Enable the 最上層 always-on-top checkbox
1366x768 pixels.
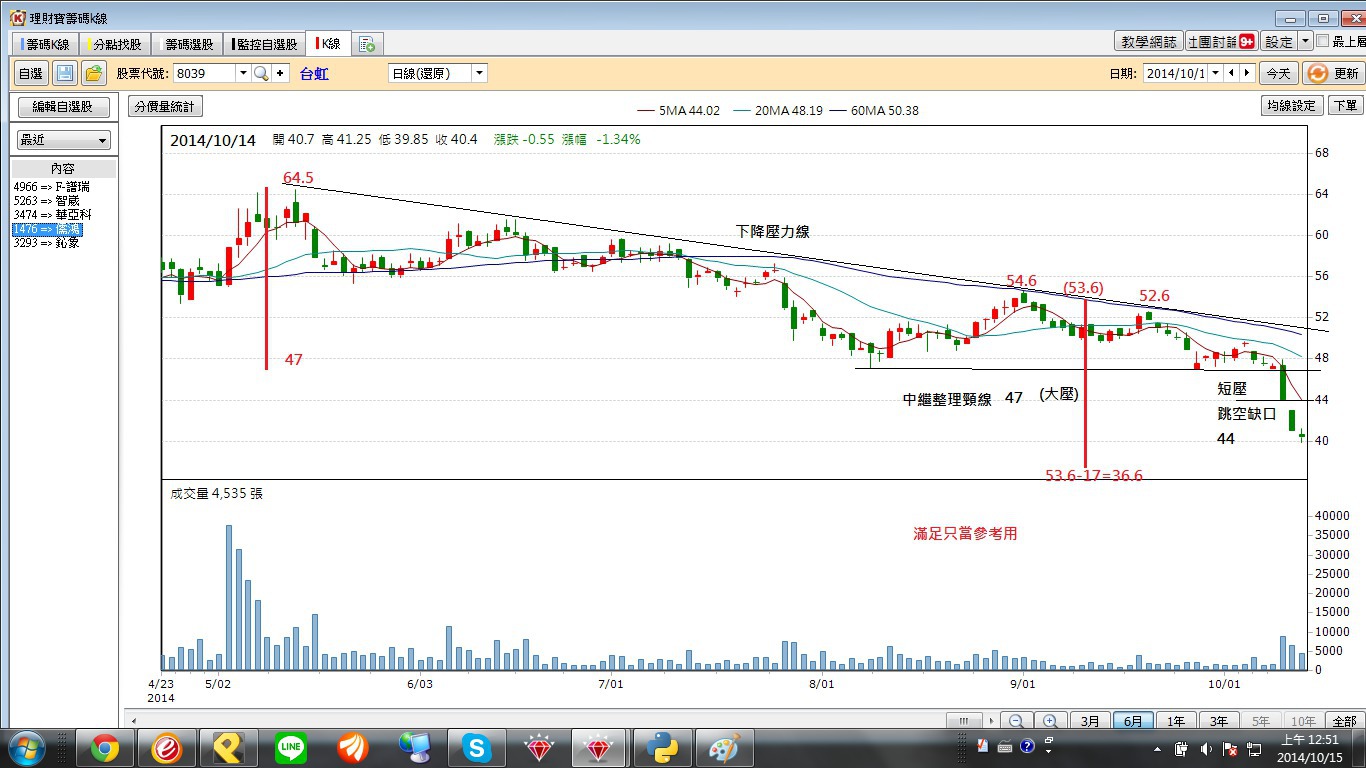point(1323,42)
